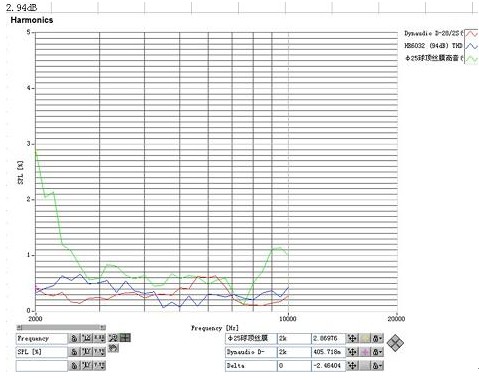Select the Φ25球顶丝膜高音 legend entry
This screenshot has height=381, width=479.
tap(434, 58)
